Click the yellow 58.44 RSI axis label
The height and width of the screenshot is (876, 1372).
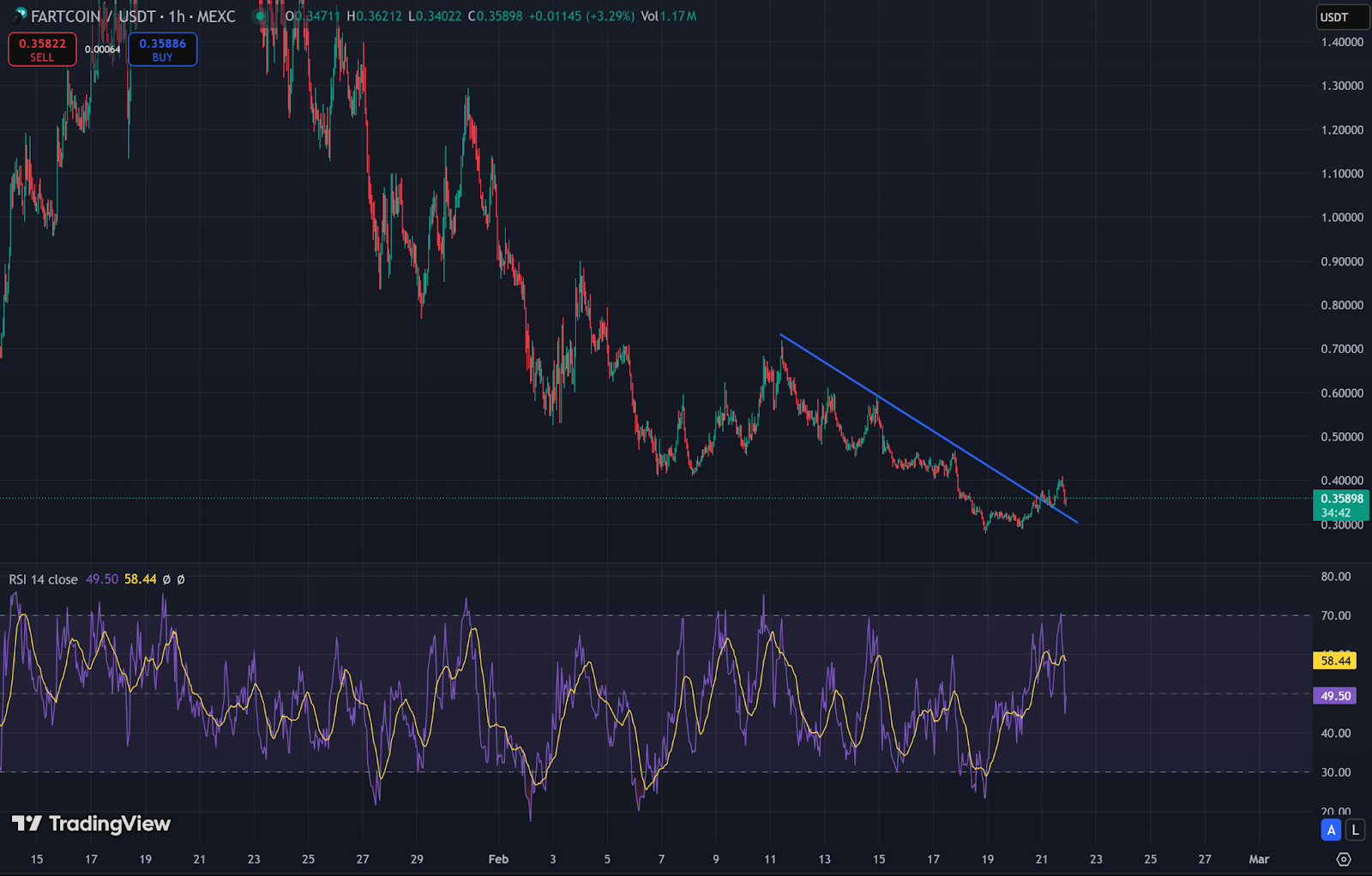click(x=1335, y=661)
